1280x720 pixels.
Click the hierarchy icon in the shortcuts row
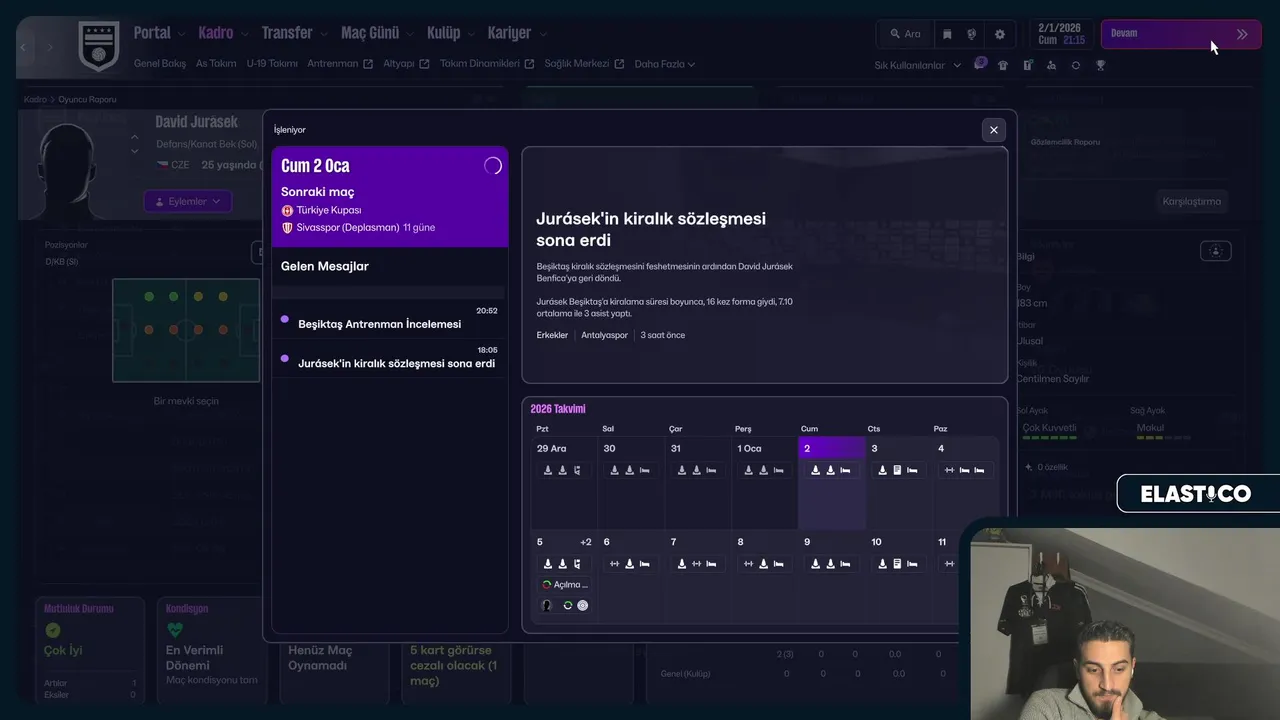pyautogui.click(x=1051, y=65)
